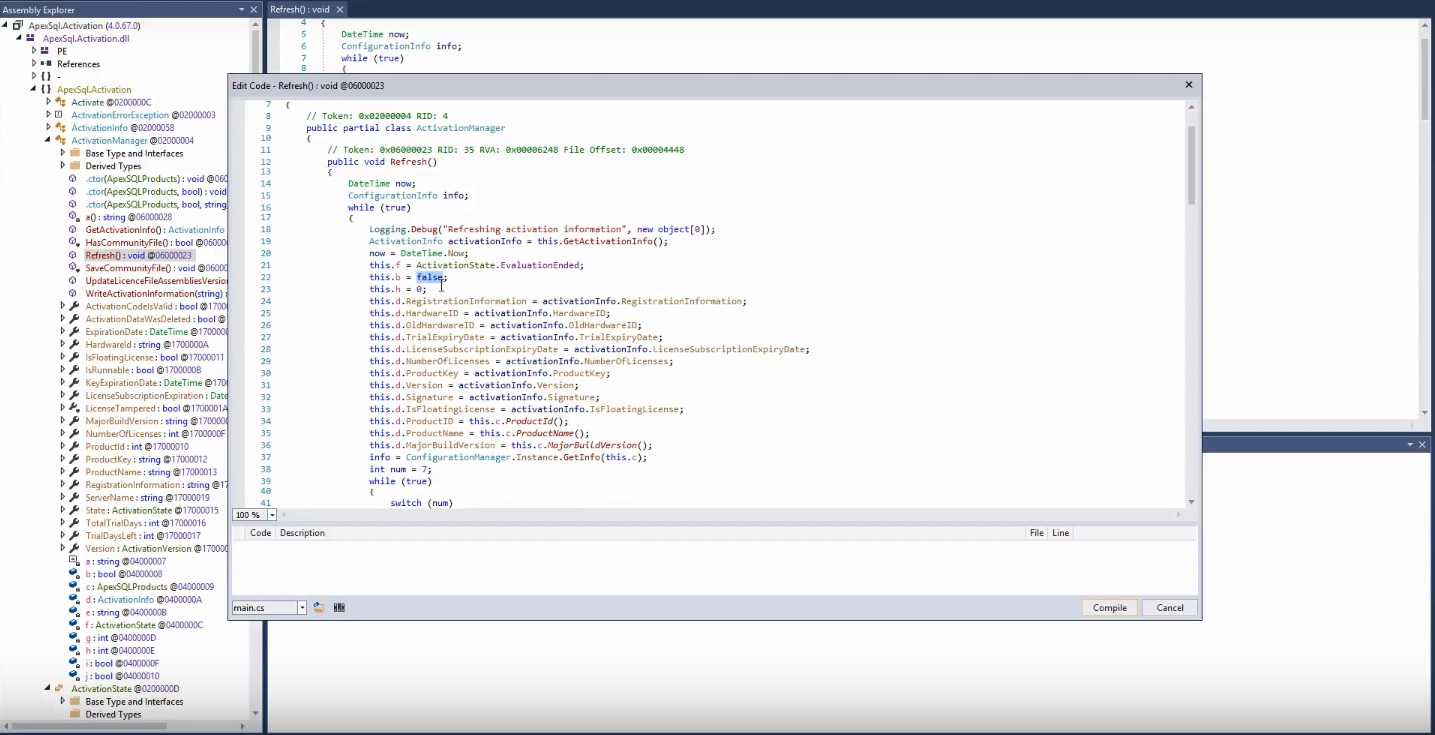Expand the NumberOfLicenses property node
Image resolution: width=1435 pixels, height=735 pixels.
tap(62, 434)
